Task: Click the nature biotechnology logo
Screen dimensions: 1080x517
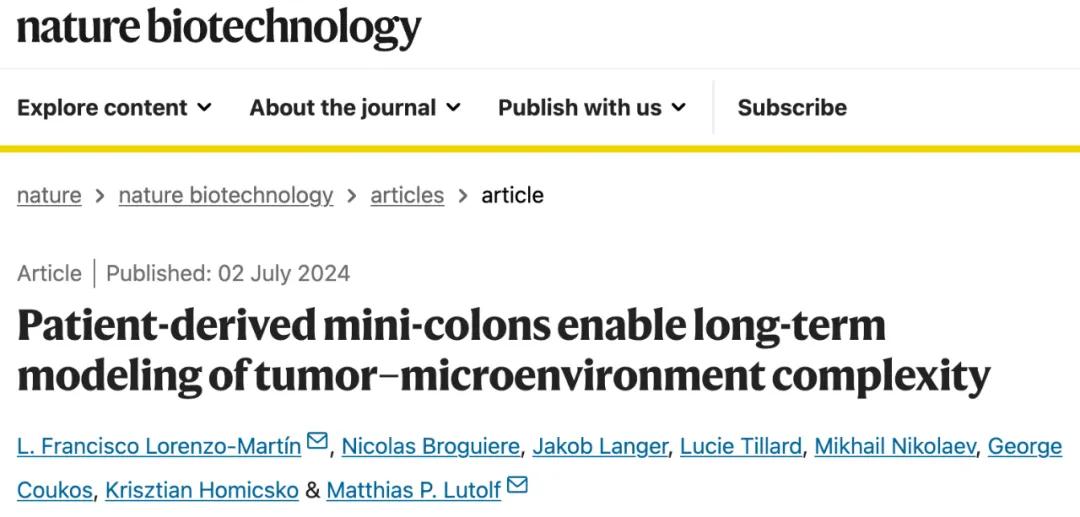Action: (x=219, y=28)
